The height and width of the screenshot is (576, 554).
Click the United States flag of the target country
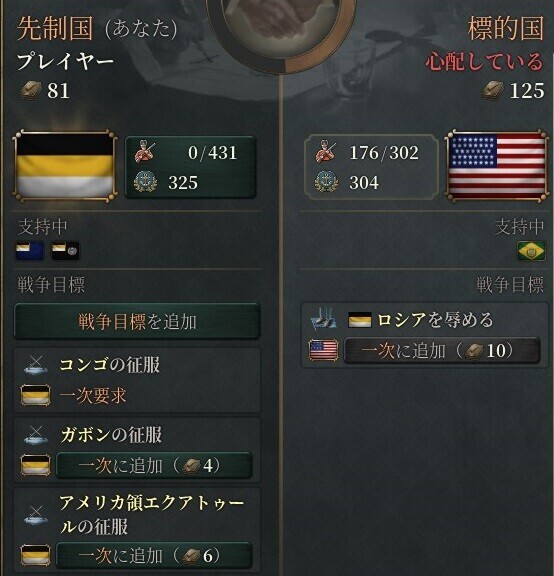(x=497, y=166)
